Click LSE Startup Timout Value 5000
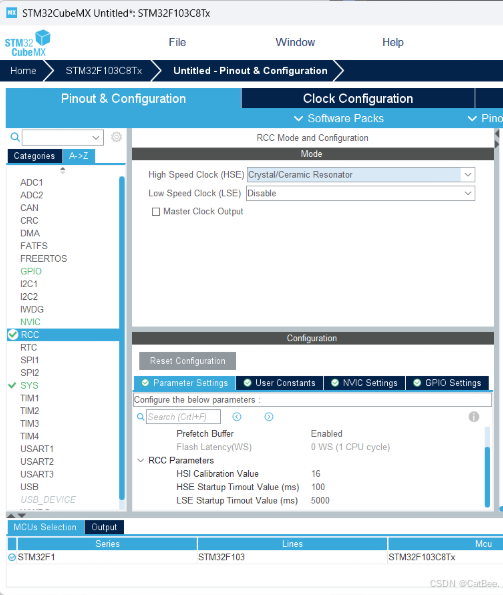This screenshot has width=503, height=595. pos(320,501)
